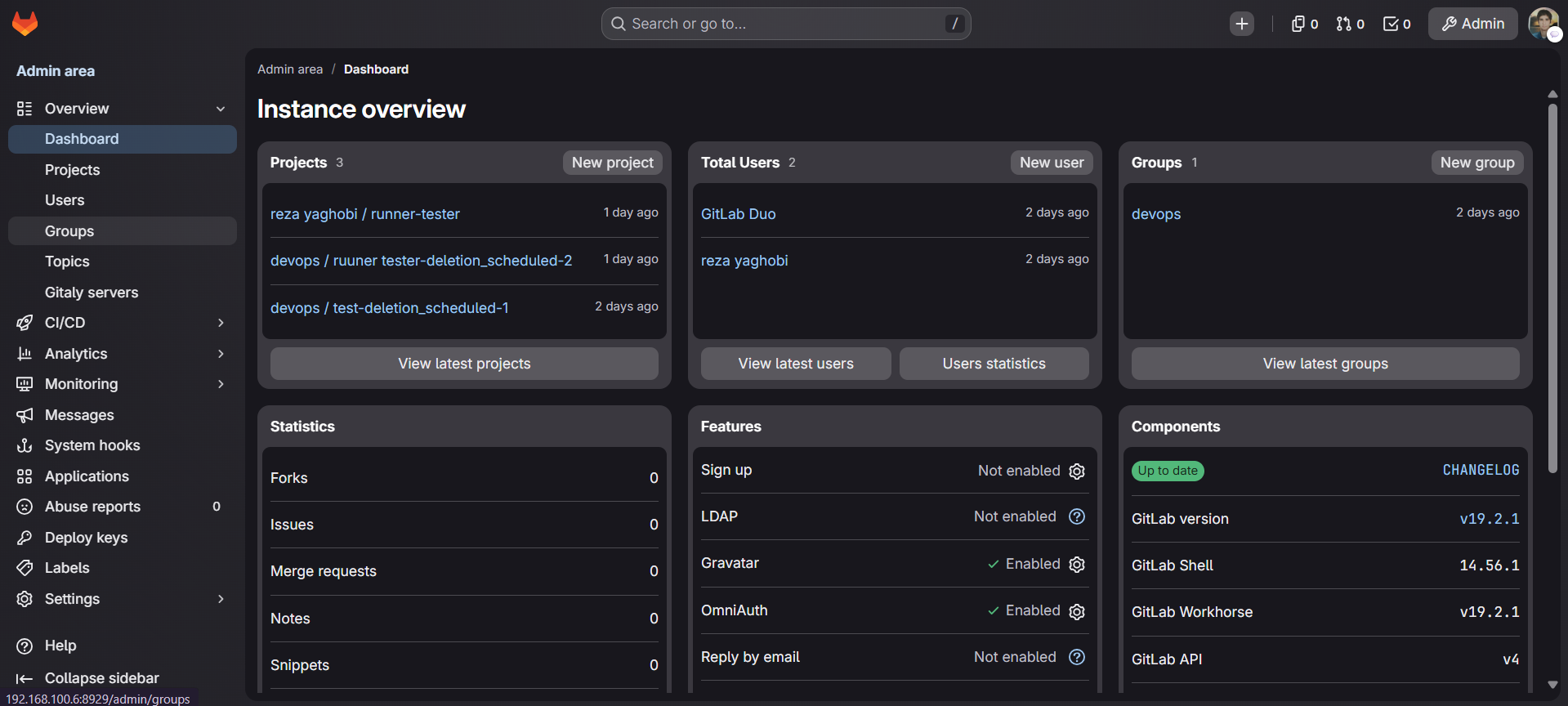Click the Search or go to field

tap(786, 24)
